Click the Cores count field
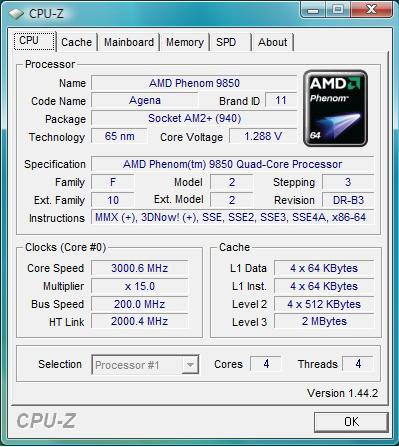Image resolution: width=399 pixels, height=447 pixels. click(x=266, y=364)
